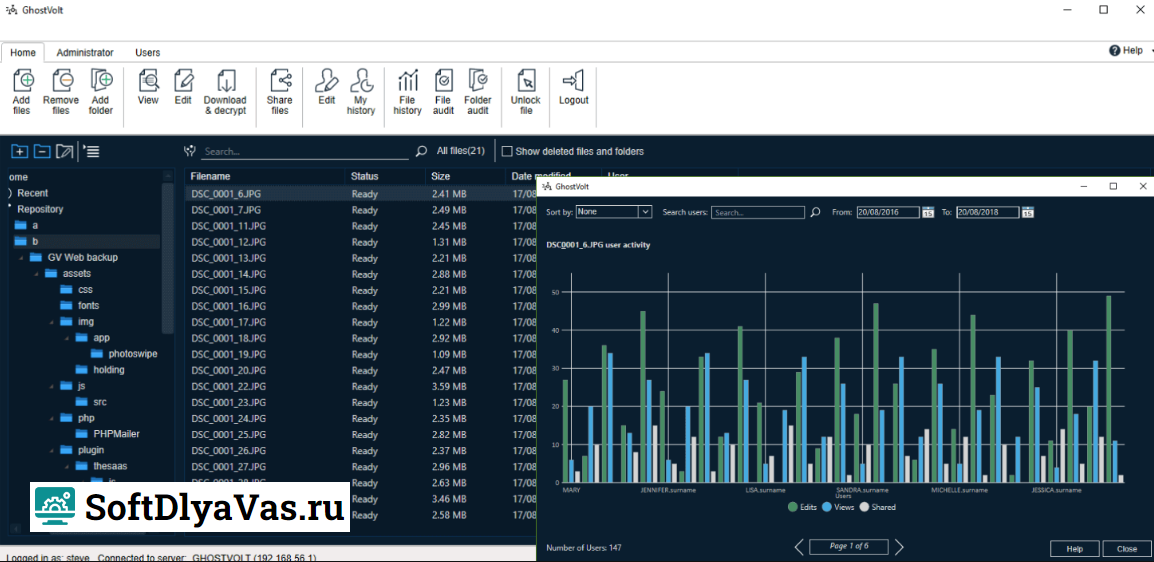Click the Logout icon
This screenshot has height=562, width=1154.
(573, 80)
